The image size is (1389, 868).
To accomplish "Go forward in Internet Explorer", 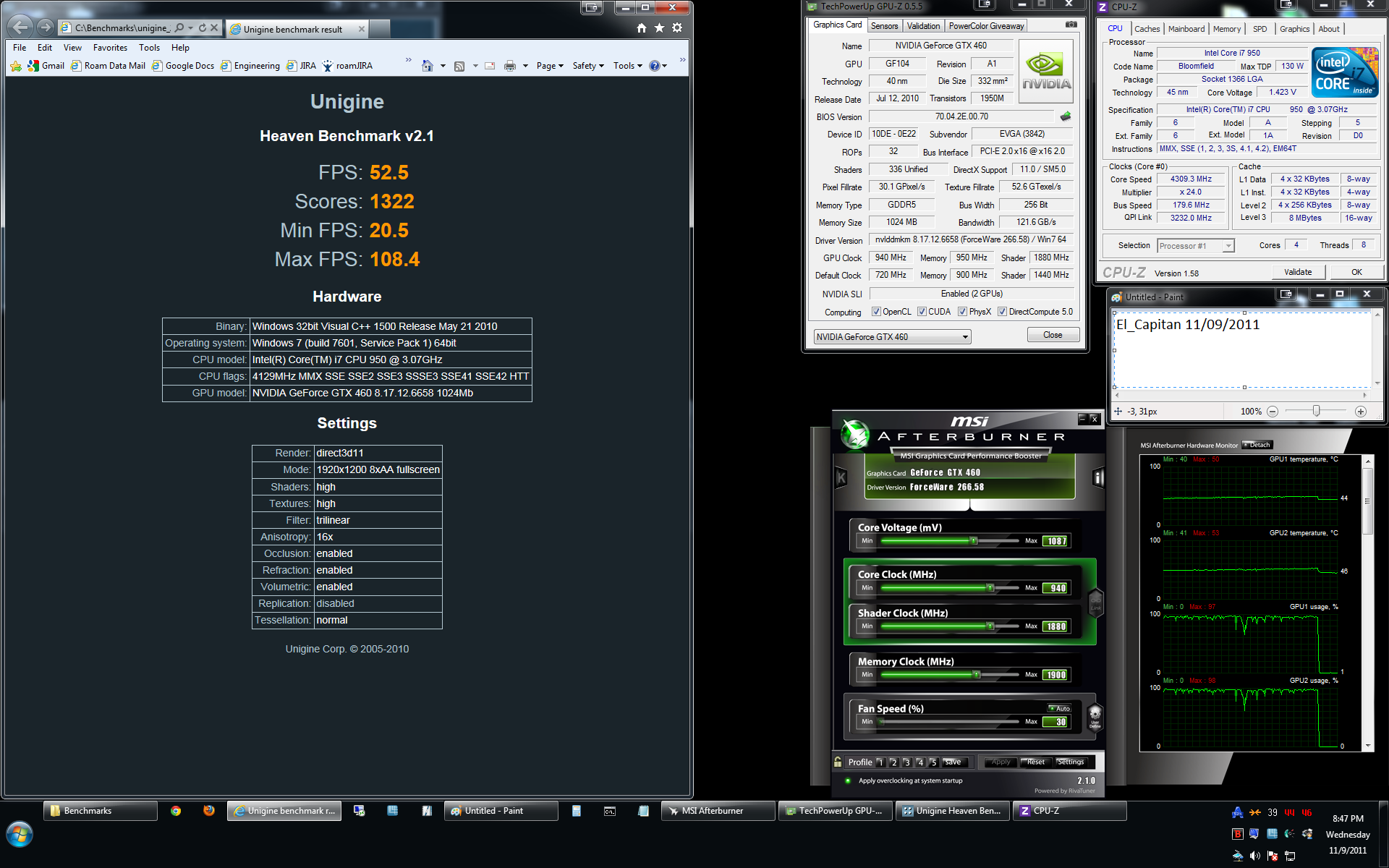I will pos(46,27).
